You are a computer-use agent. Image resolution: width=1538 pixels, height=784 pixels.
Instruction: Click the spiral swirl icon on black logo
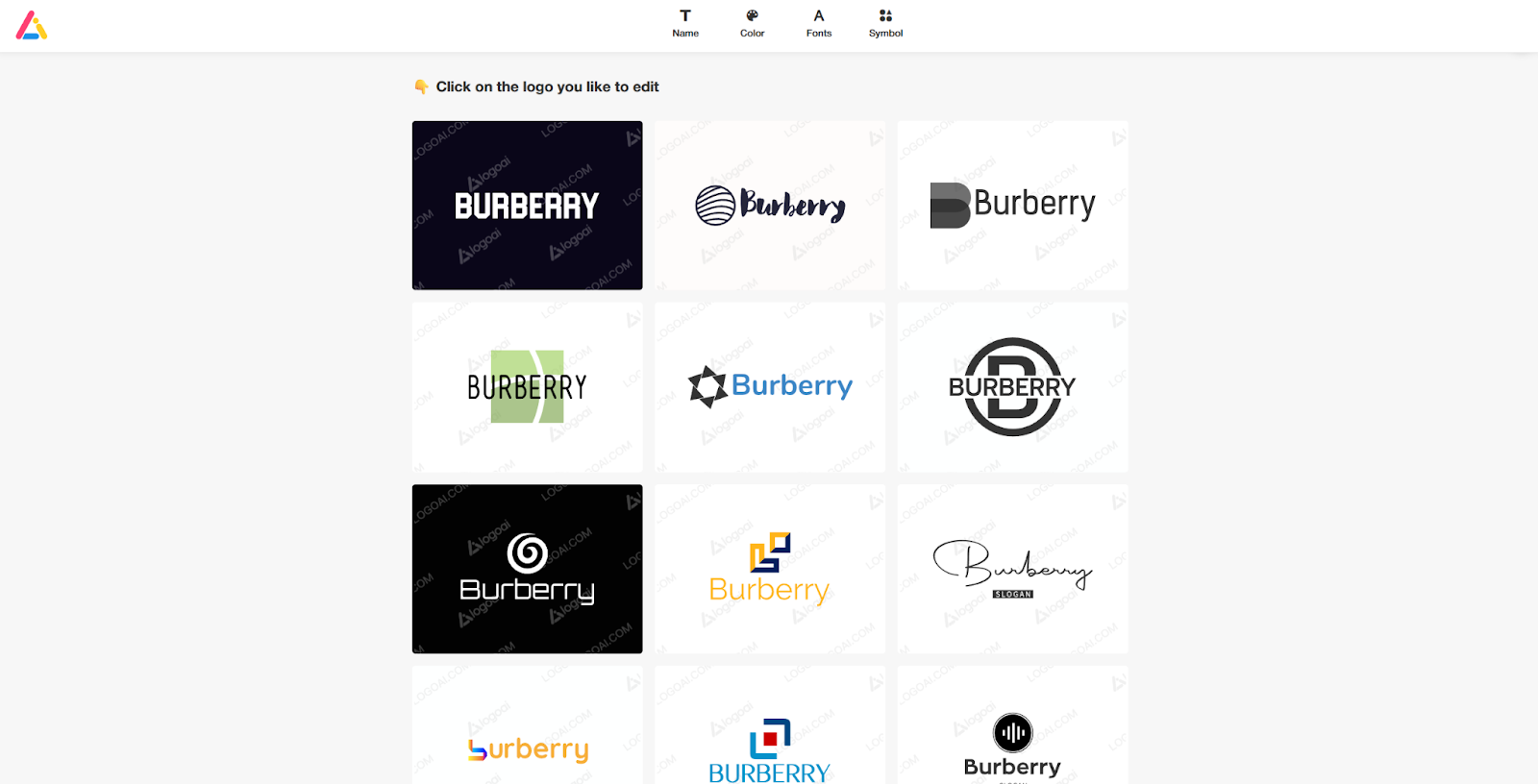527,552
